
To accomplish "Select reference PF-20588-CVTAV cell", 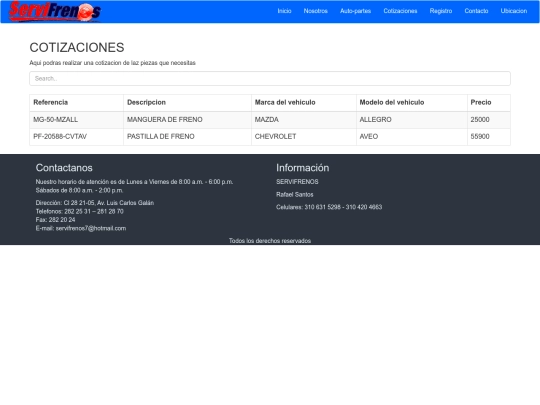I will point(76,137).
